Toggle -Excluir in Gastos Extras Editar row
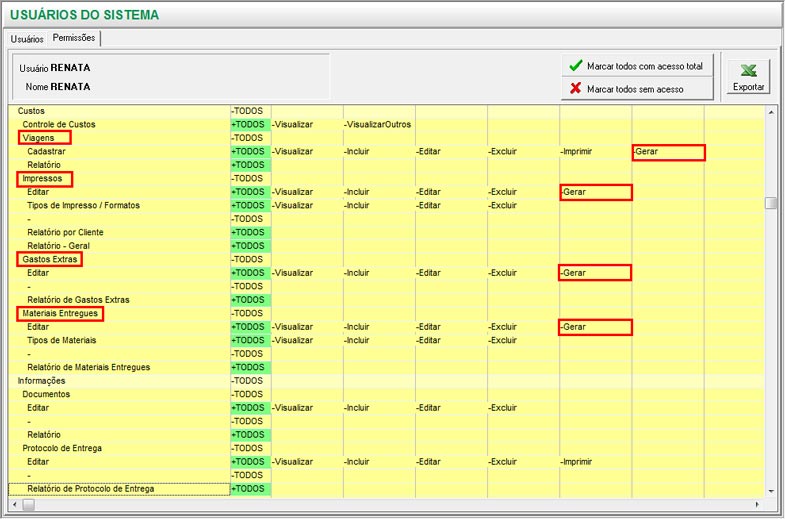Screen dimensions: 785x519 [523, 273]
